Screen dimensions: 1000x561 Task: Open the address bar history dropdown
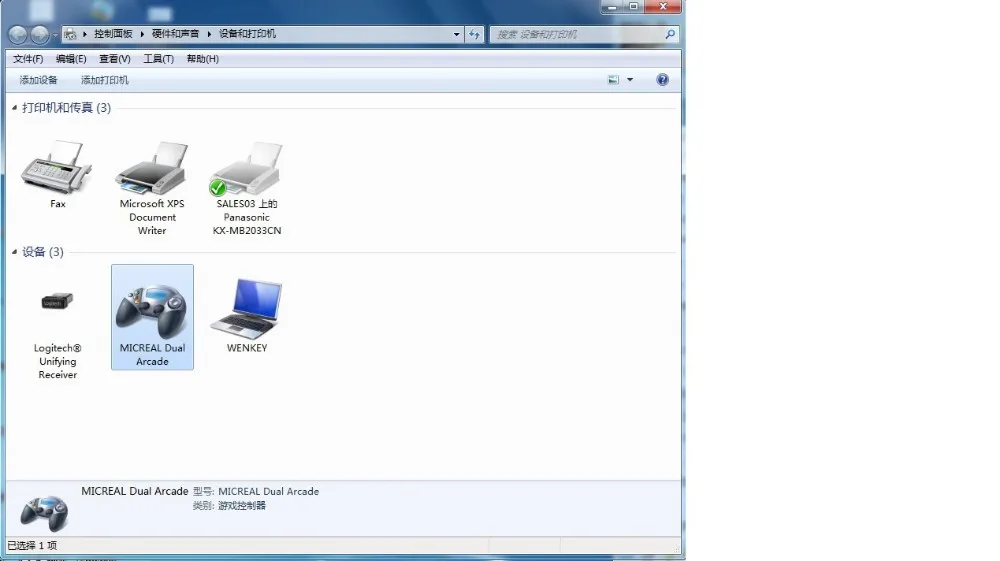pos(457,34)
